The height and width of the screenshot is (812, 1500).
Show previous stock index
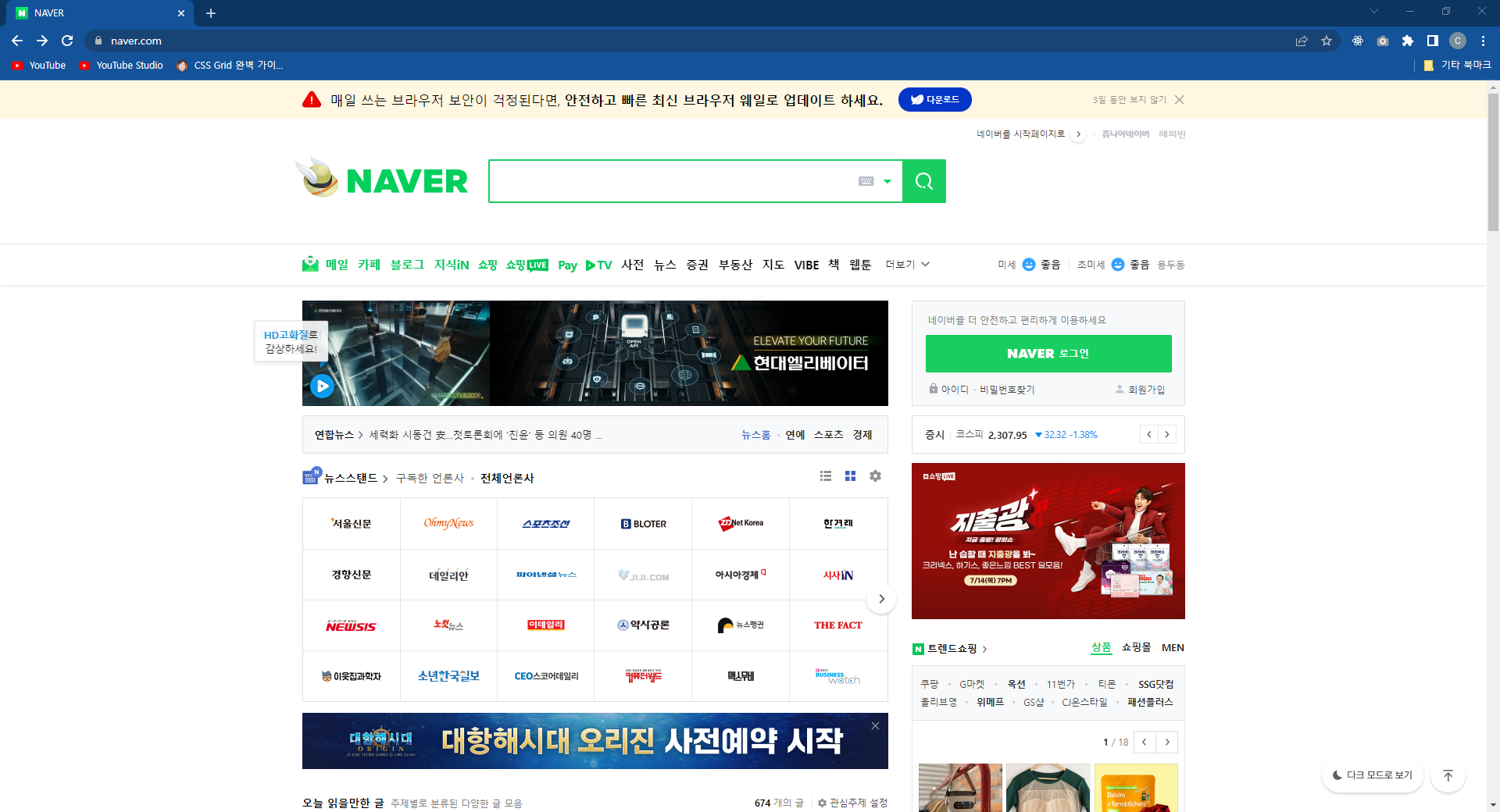pyautogui.click(x=1149, y=434)
